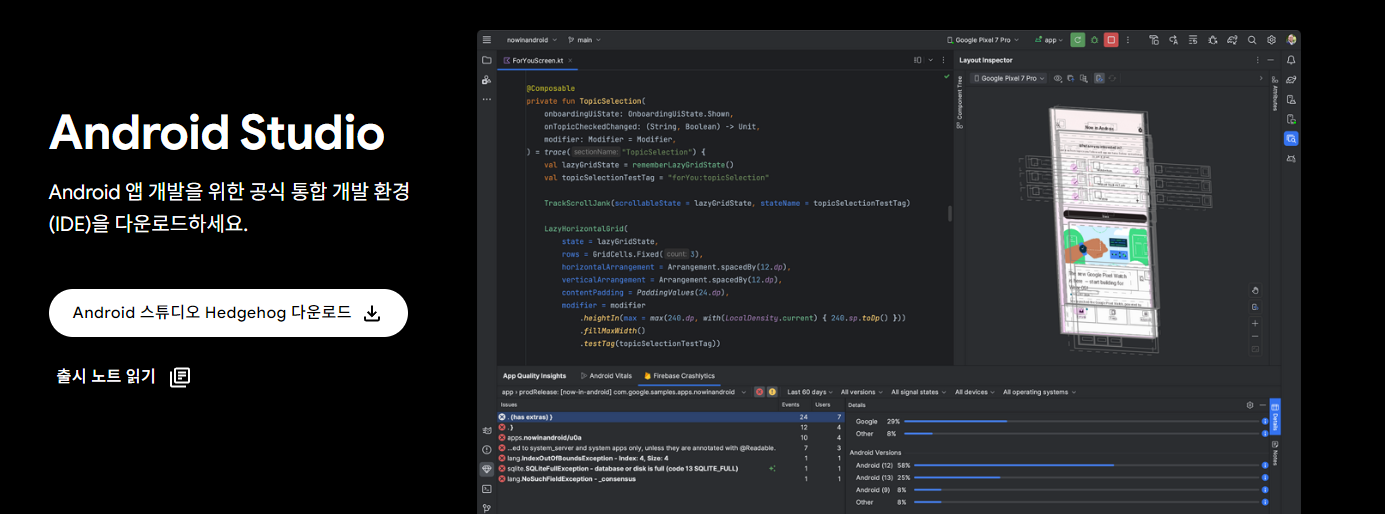Open Layout Inspector Google Pixel 7 Pro dropdown
This screenshot has height=514, width=1385.
click(1009, 78)
